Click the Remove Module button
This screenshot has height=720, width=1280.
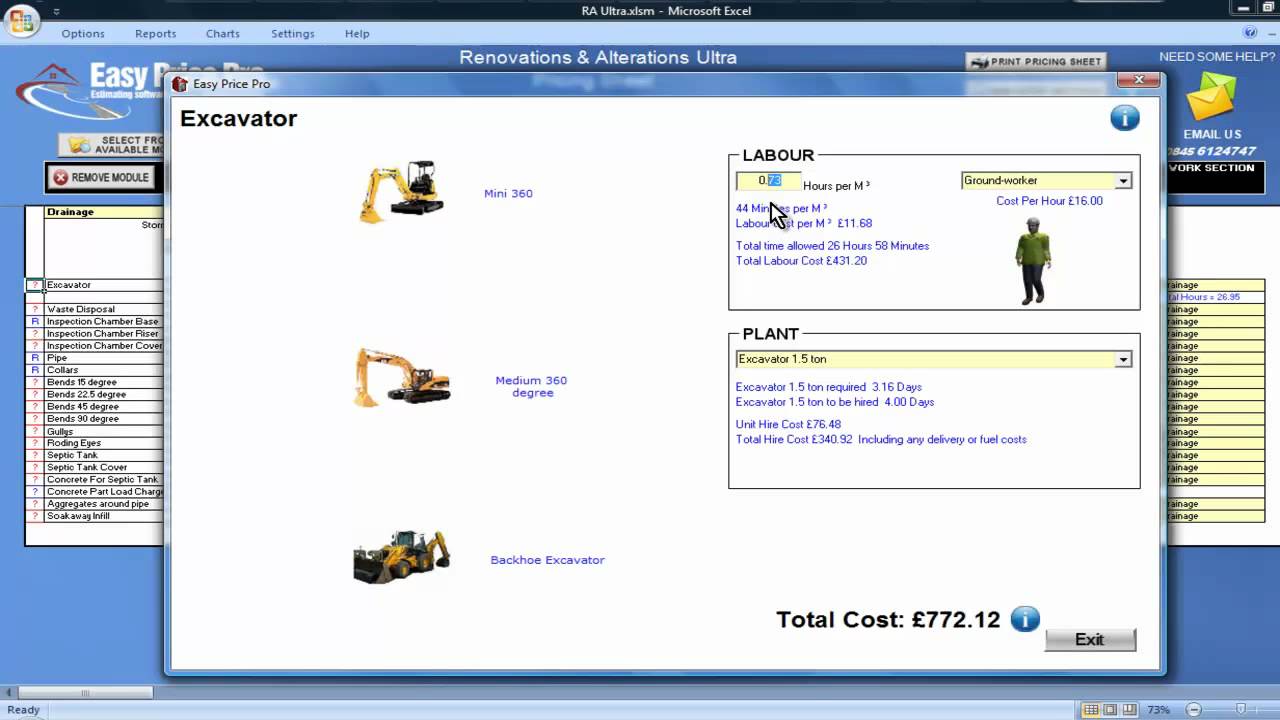click(101, 178)
